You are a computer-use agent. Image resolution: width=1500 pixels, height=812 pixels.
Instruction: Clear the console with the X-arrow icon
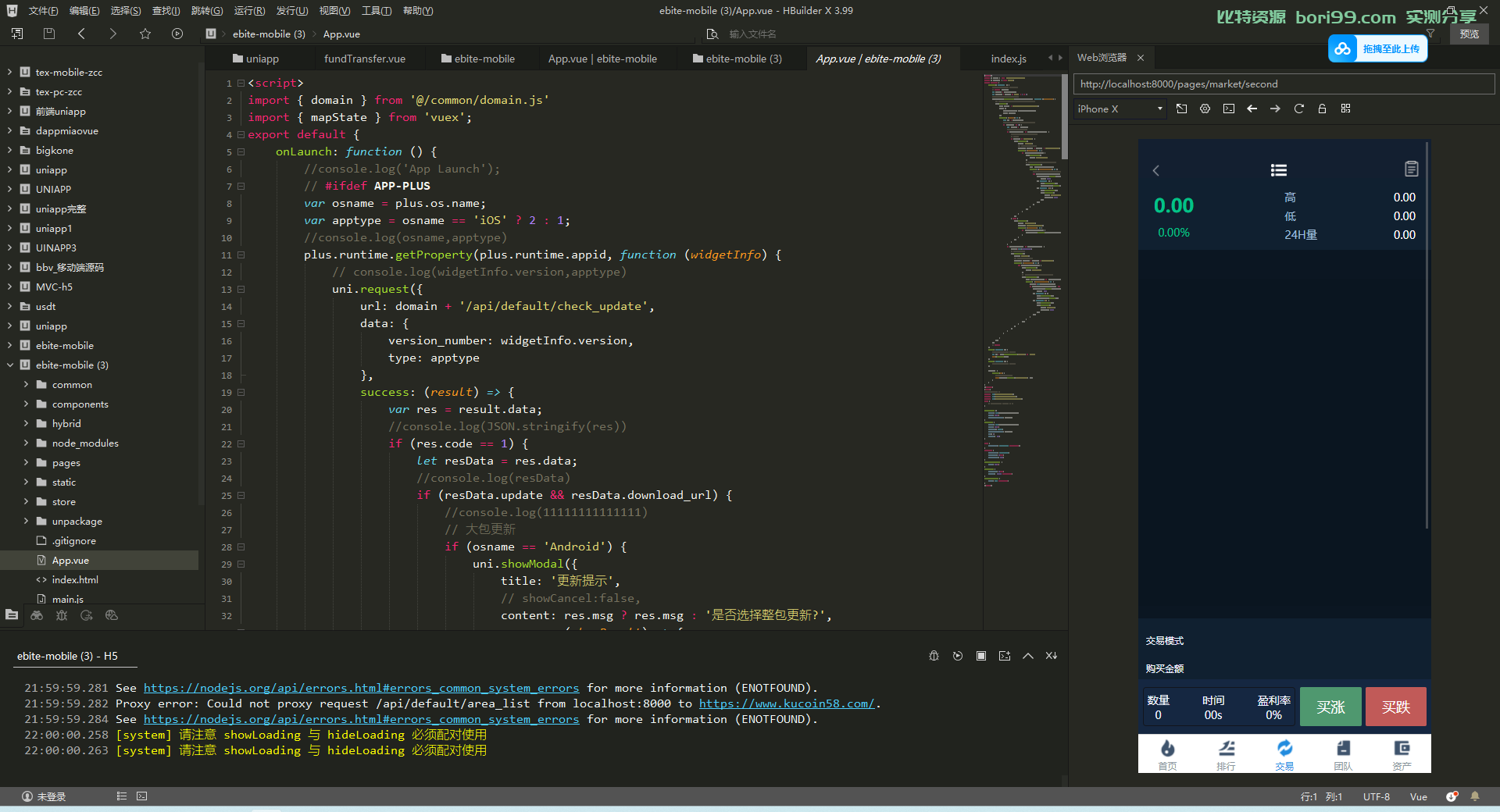[1052, 656]
